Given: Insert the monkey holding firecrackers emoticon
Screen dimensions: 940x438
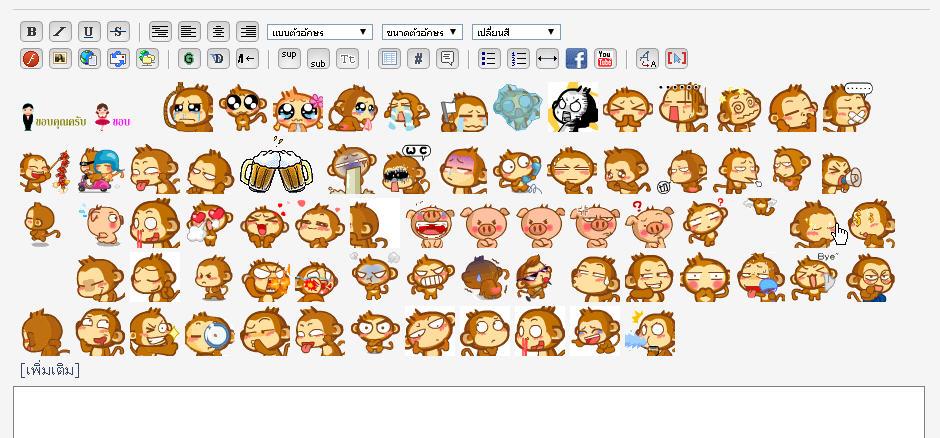Looking at the screenshot, I should pos(44,172).
